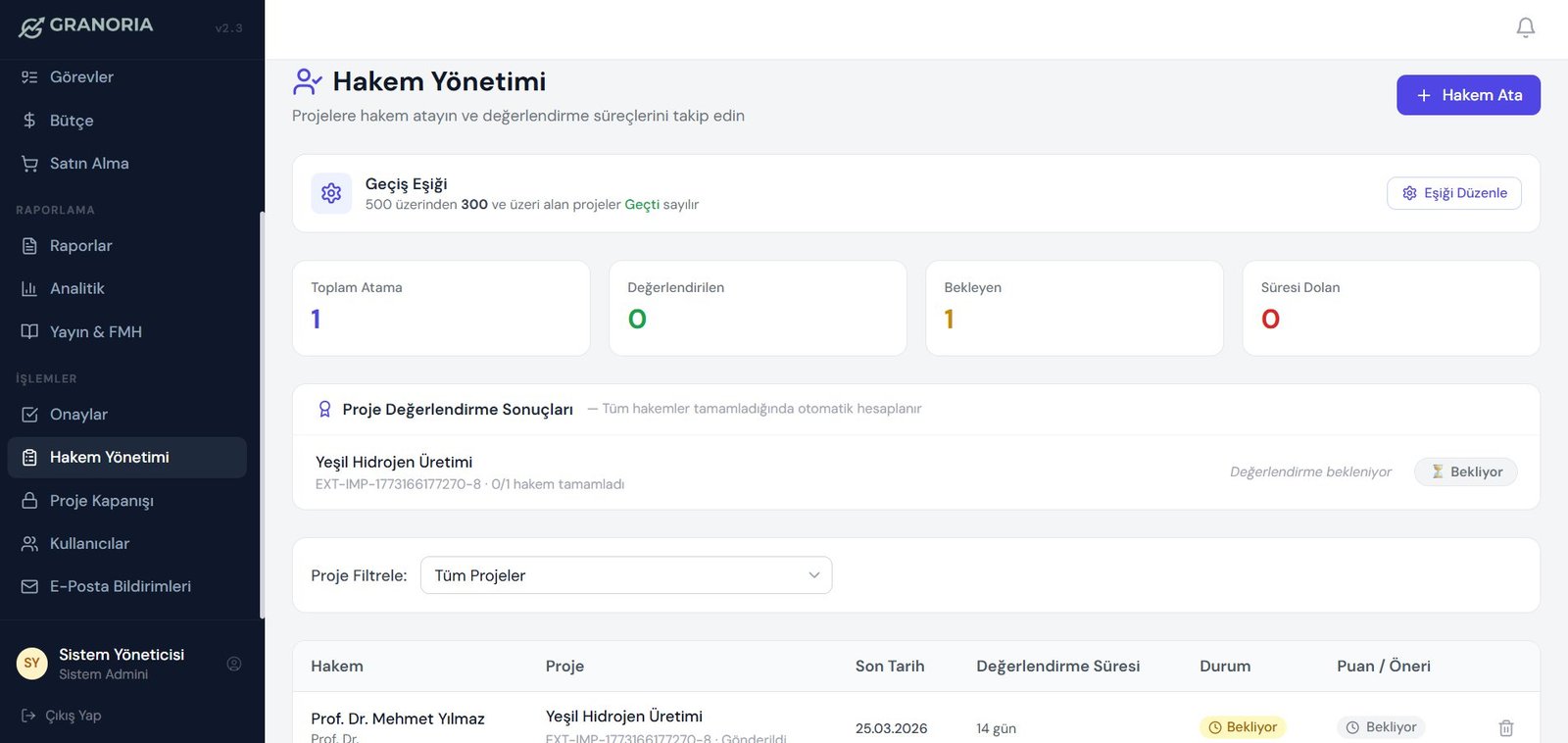Click the gear icon beside Geçiş Eşiği

331,193
